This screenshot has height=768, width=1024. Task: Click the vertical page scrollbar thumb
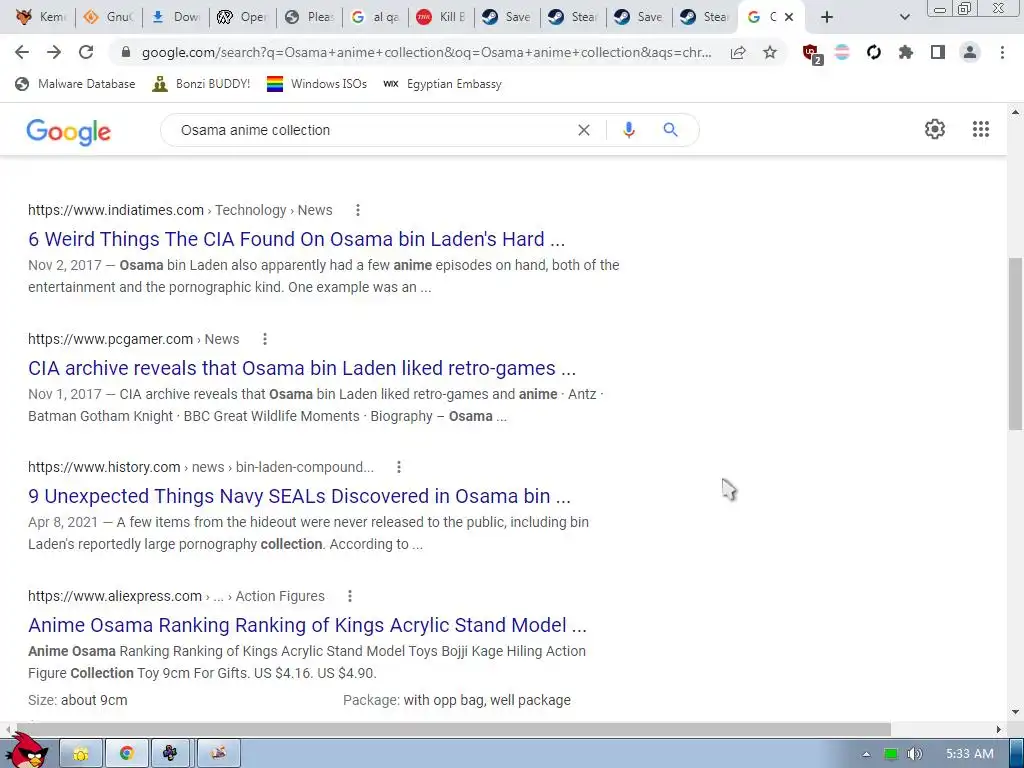pos(1016,344)
